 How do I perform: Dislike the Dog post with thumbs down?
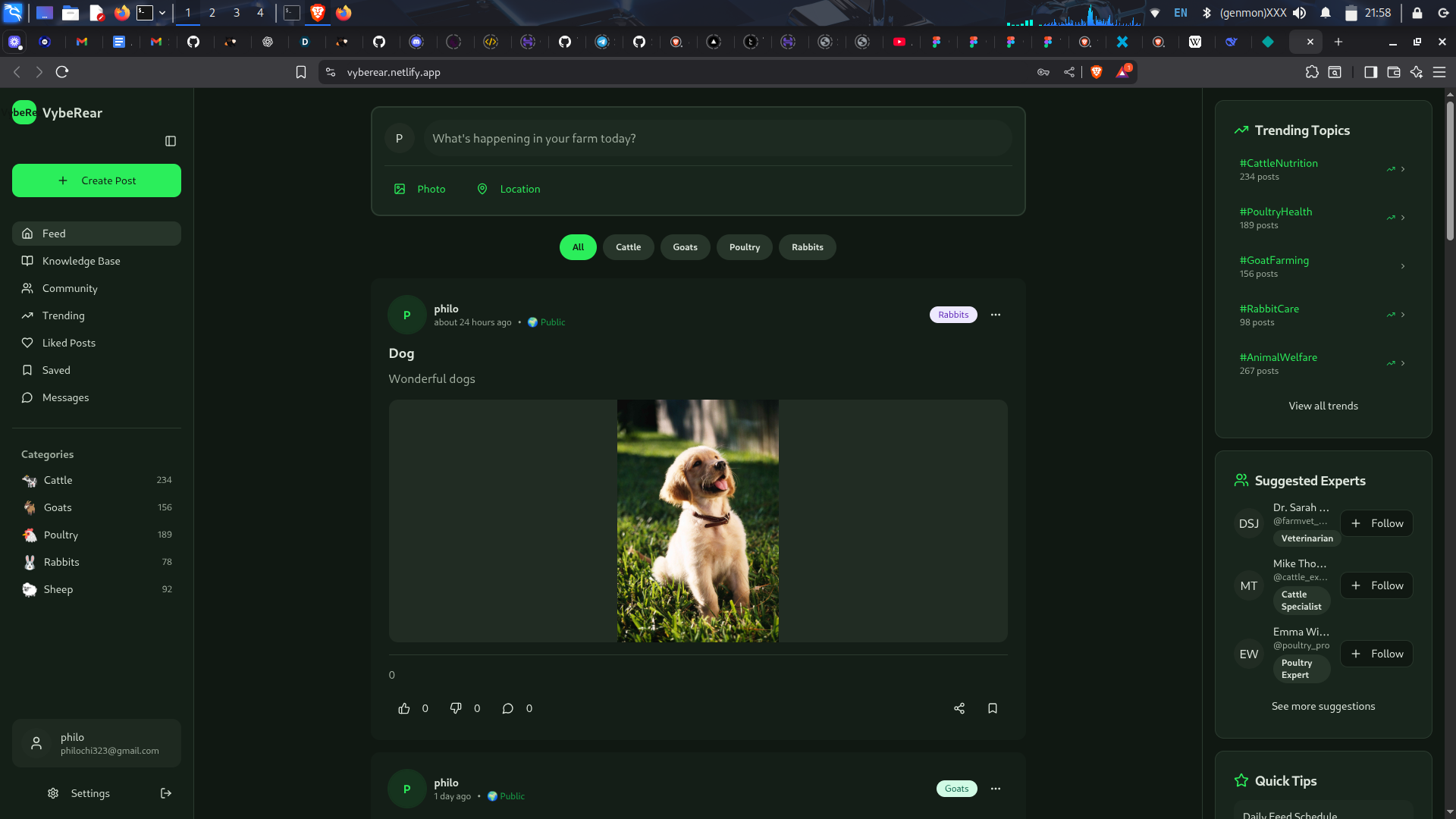pos(456,708)
